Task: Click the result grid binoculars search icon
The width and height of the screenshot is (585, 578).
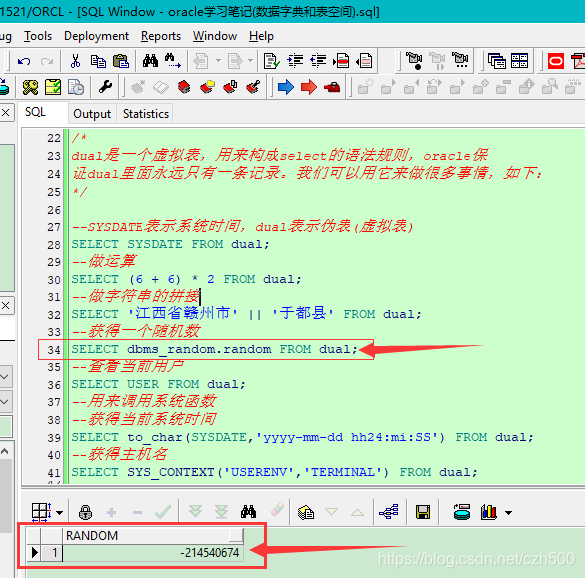Action: pyautogui.click(x=248, y=512)
